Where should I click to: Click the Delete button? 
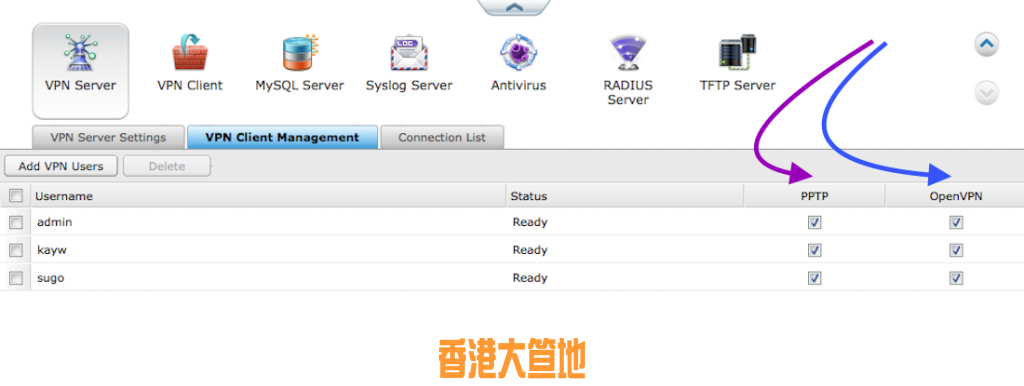point(167,166)
